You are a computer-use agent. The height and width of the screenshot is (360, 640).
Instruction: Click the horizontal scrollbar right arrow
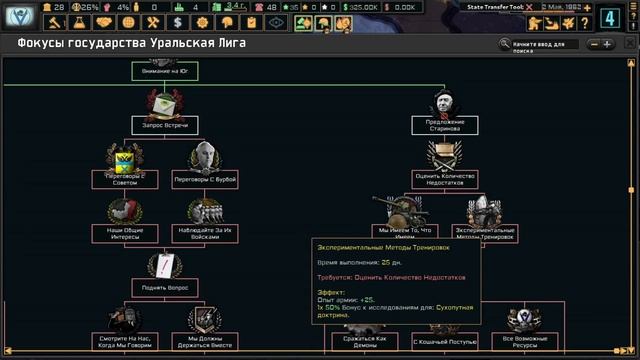pos(624,351)
